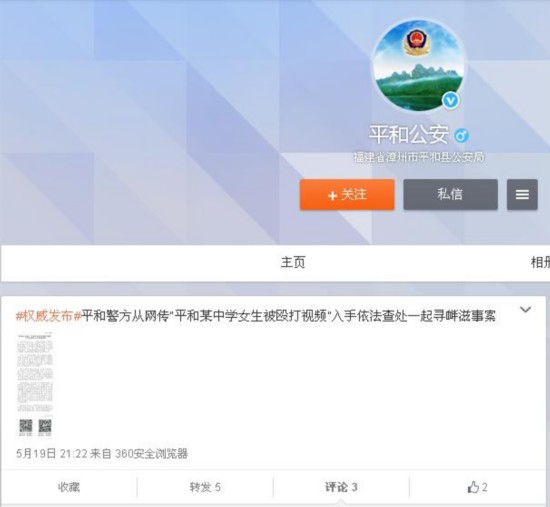Click the 360安全浏览器 source link

click(x=151, y=454)
